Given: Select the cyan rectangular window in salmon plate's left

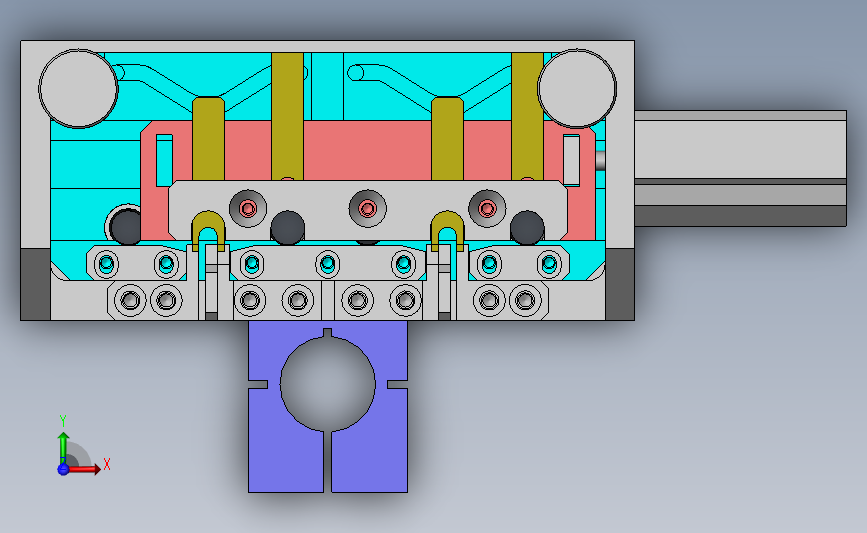Looking at the screenshot, I should 164,160.
